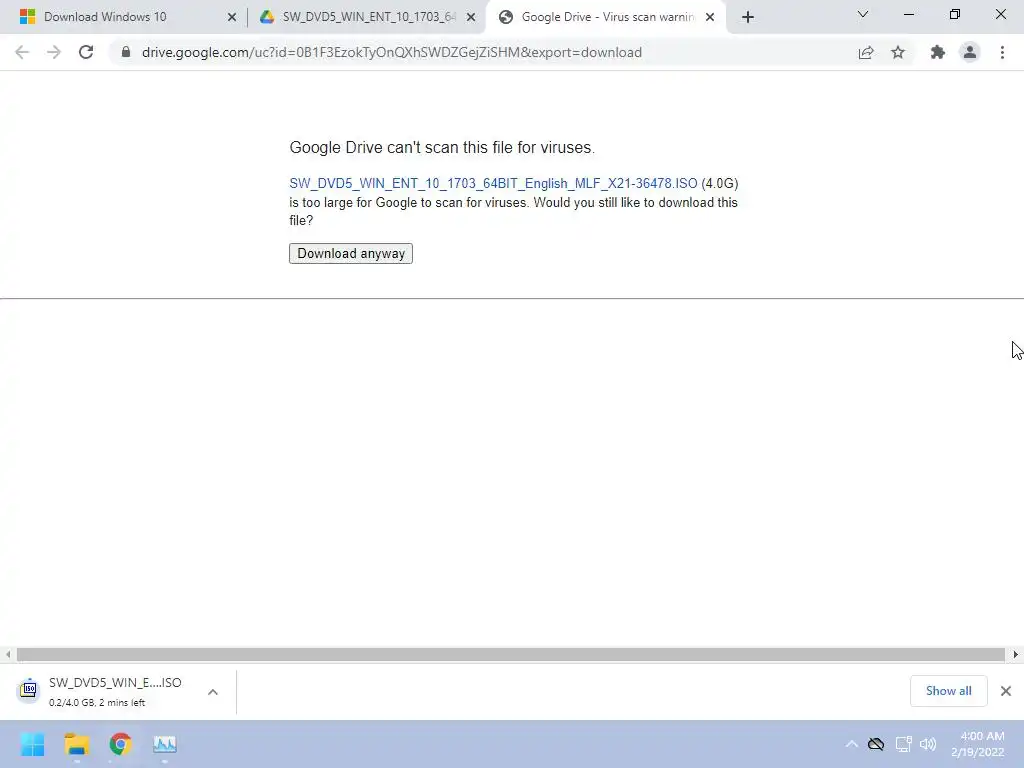Click Show all downloads

[948, 691]
